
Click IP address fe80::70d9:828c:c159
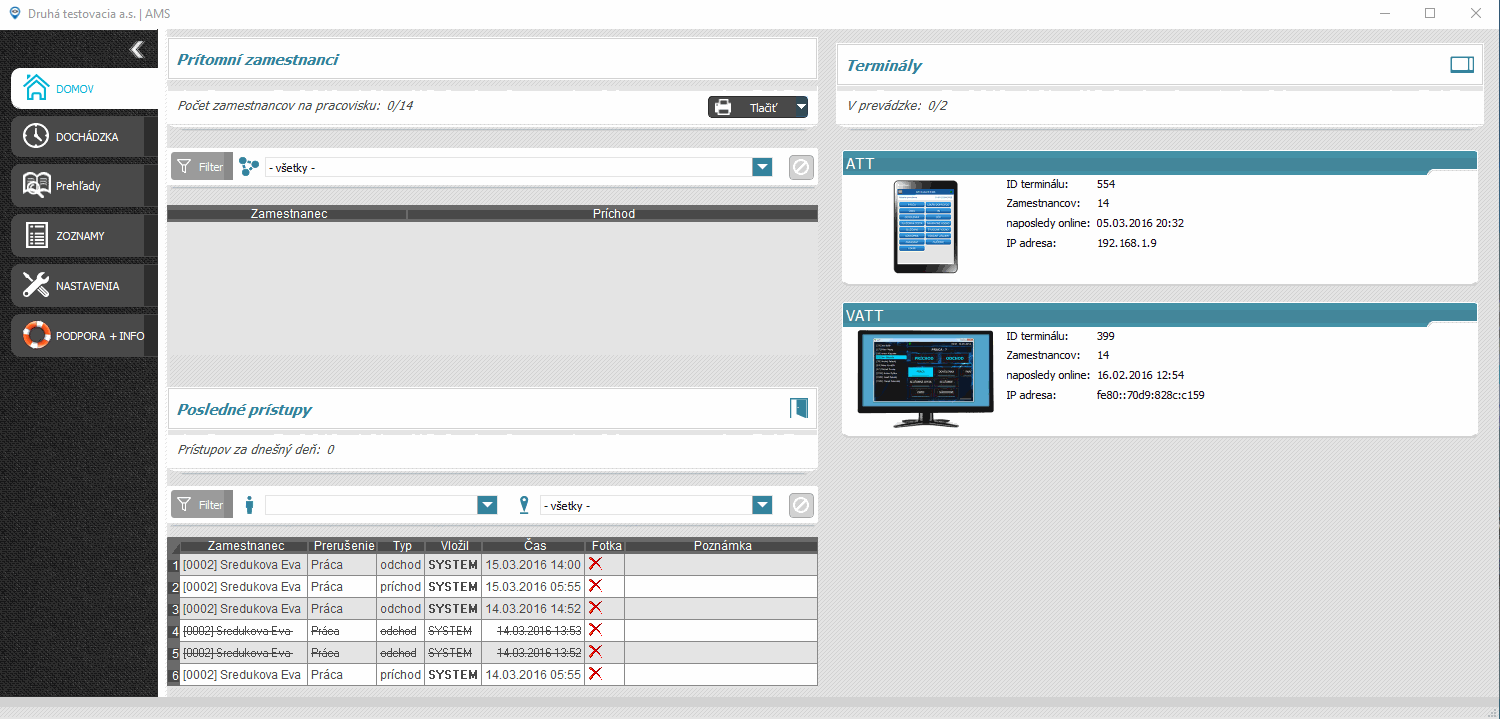pyautogui.click(x=1150, y=395)
